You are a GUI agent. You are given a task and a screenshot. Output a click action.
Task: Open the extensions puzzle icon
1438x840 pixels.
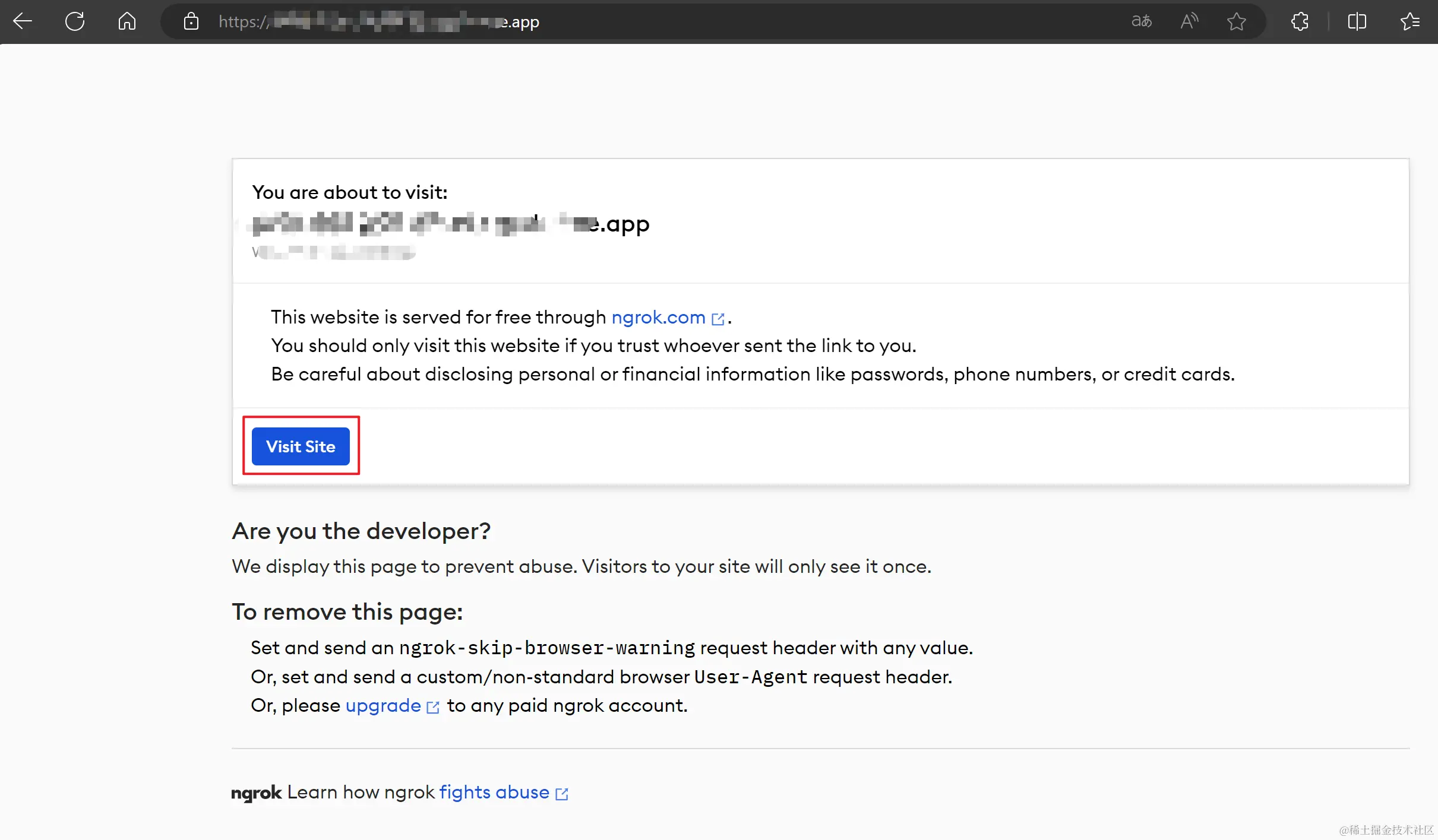pos(1300,21)
